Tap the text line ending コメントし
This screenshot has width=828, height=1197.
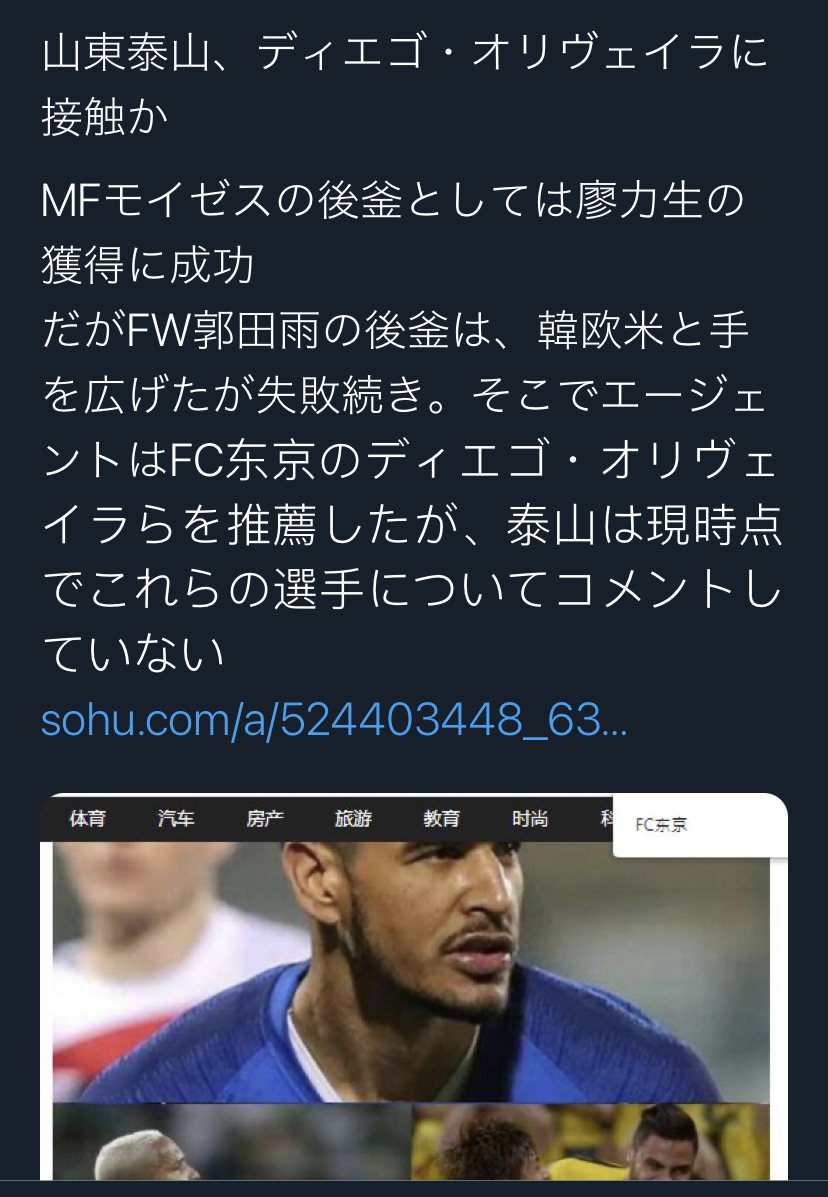412,590
